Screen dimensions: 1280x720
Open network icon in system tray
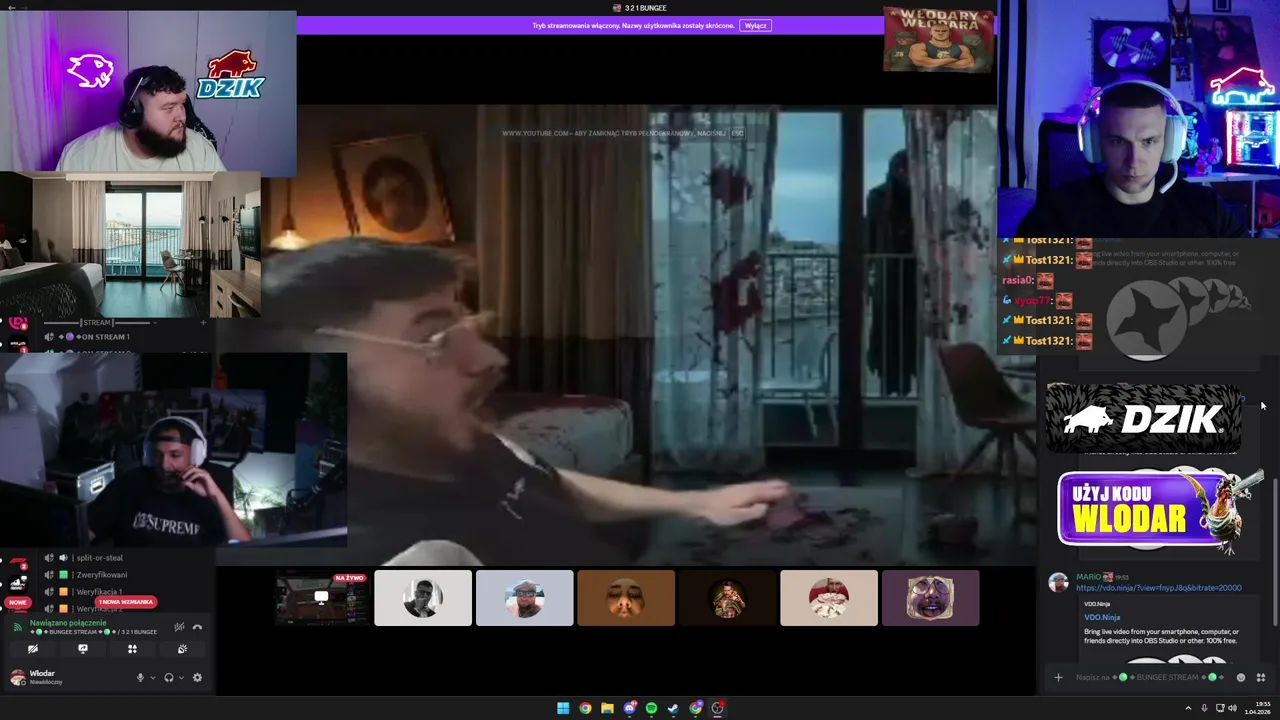(x=1220, y=708)
